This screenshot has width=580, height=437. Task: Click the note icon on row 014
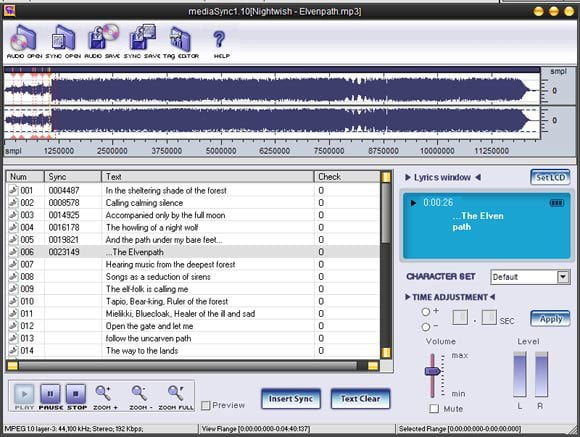click(13, 350)
